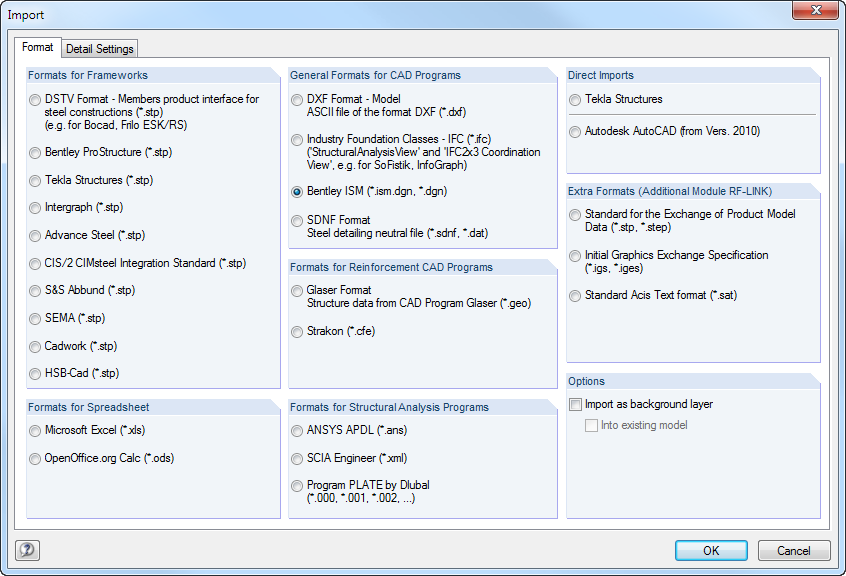Choose OpenOffice.org Calc format
Viewport: 846px width, 576px height.
coord(33,458)
